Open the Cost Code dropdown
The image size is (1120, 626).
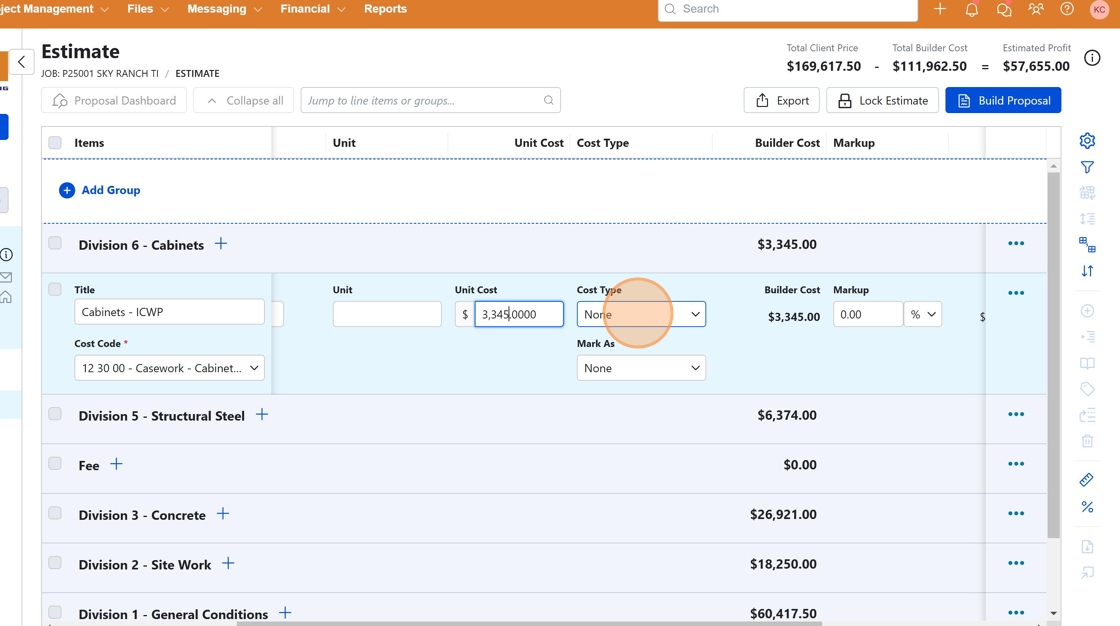(x=169, y=368)
